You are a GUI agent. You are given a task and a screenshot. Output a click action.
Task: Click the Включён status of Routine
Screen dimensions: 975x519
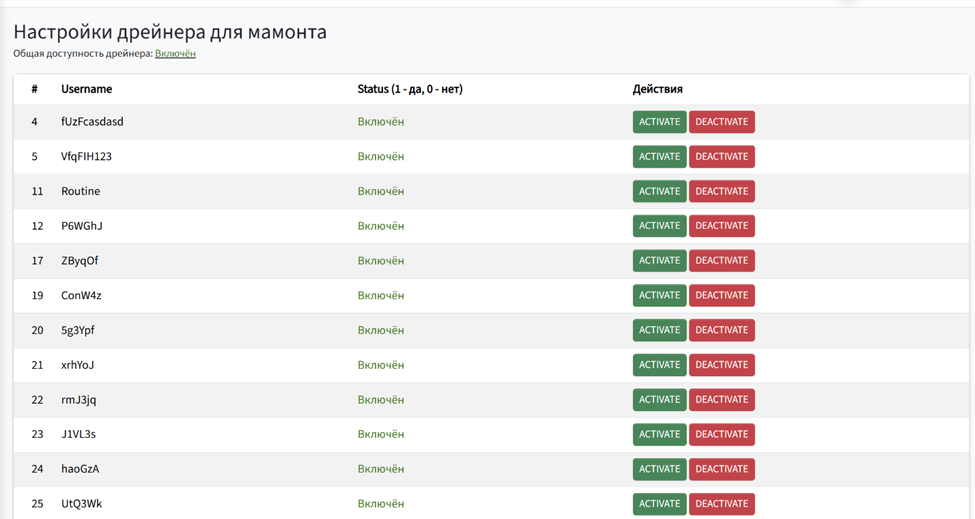(381, 191)
